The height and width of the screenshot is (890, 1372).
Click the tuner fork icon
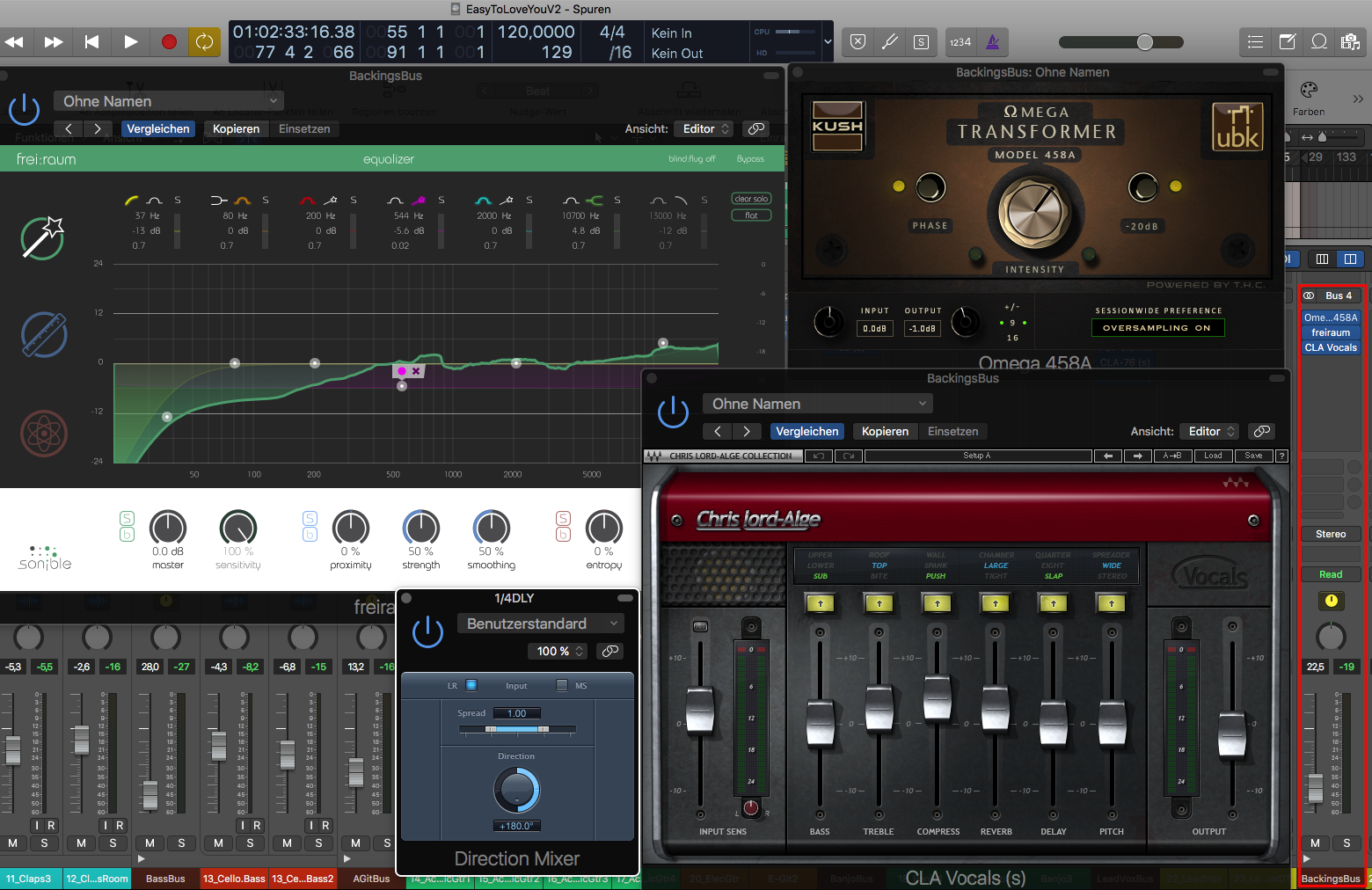point(889,41)
